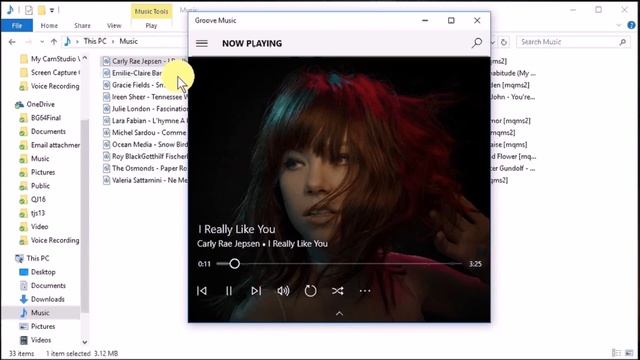Select the Carly Rae Jepsen file
The height and width of the screenshot is (360, 640).
click(x=144, y=61)
